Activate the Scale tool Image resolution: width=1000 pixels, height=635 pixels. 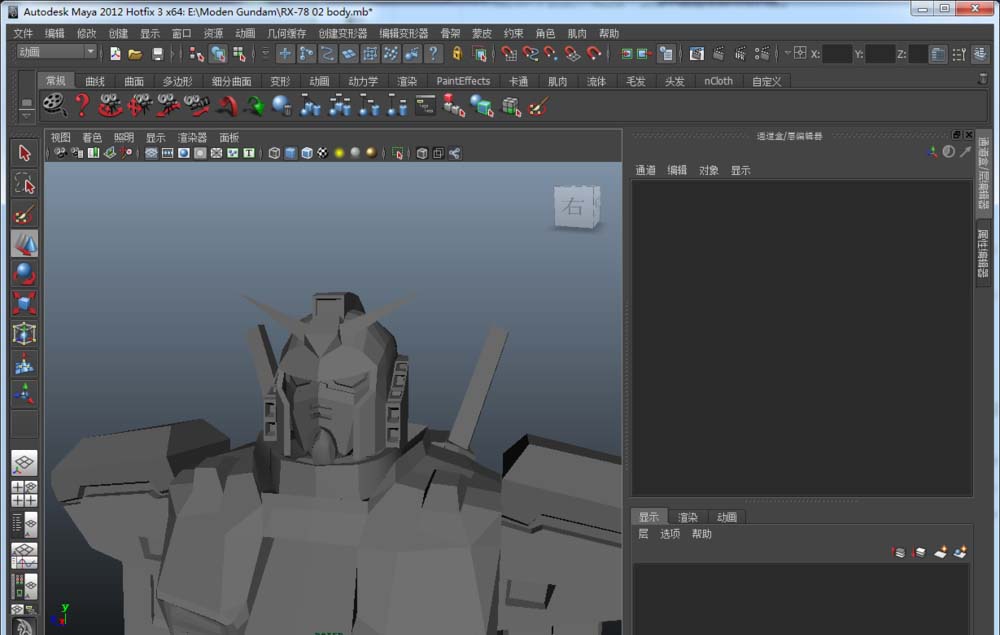coord(25,303)
